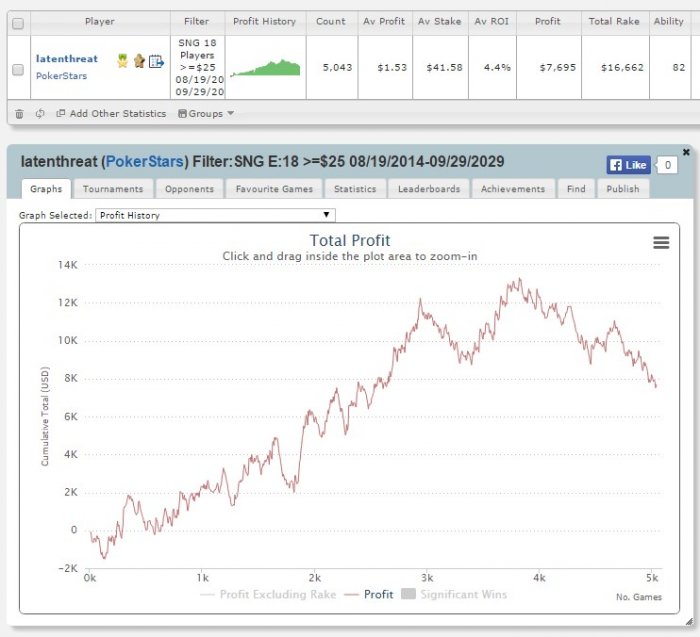Click the Facebook Like button
This screenshot has height=637, width=700.
(628, 165)
